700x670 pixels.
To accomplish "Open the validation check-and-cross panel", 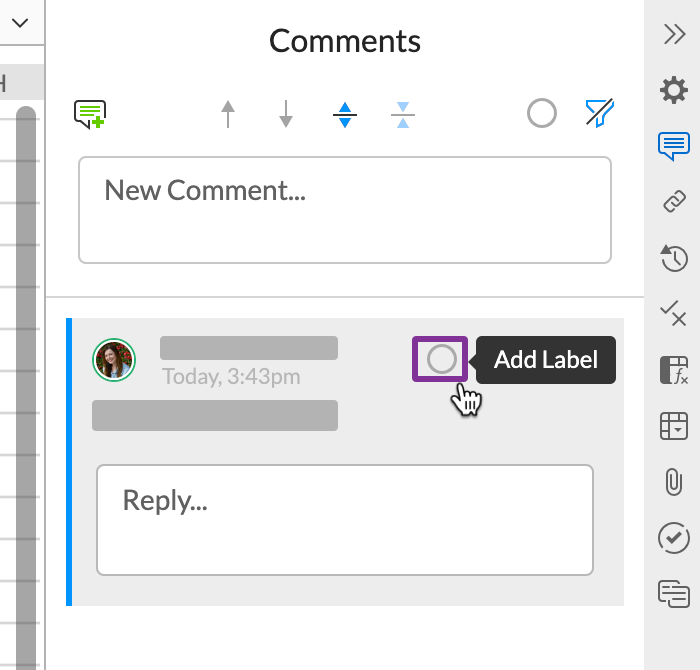I will pos(674,314).
